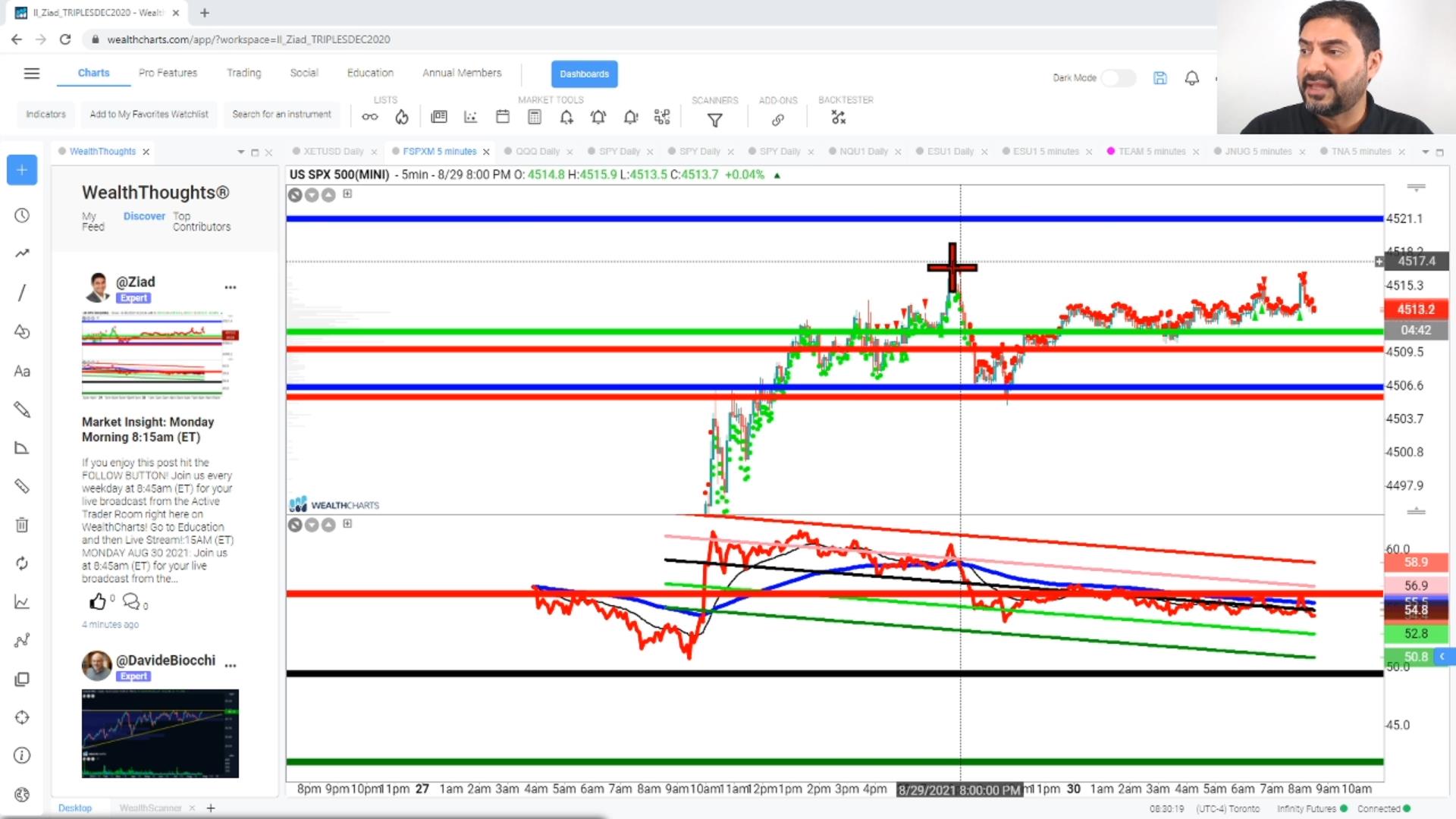Select the trend line drawing tool

22,293
